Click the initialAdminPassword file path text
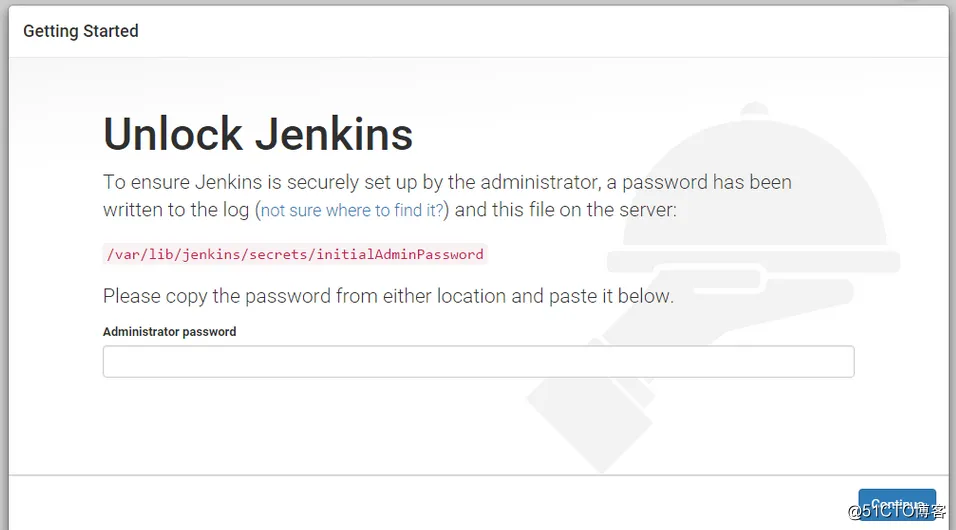Screen dimensions: 956x530 (x=295, y=254)
